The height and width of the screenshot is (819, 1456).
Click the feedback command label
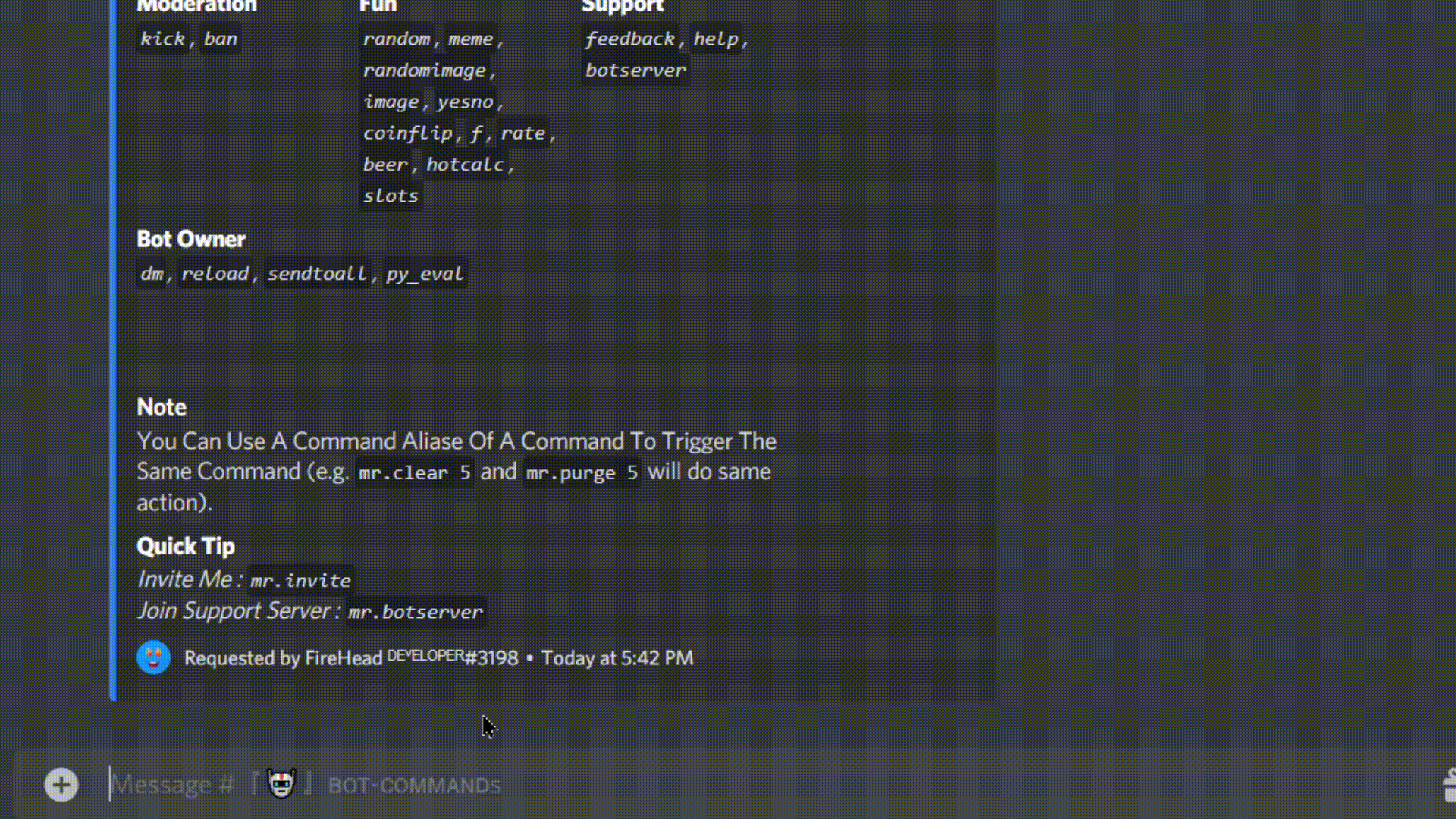(629, 39)
